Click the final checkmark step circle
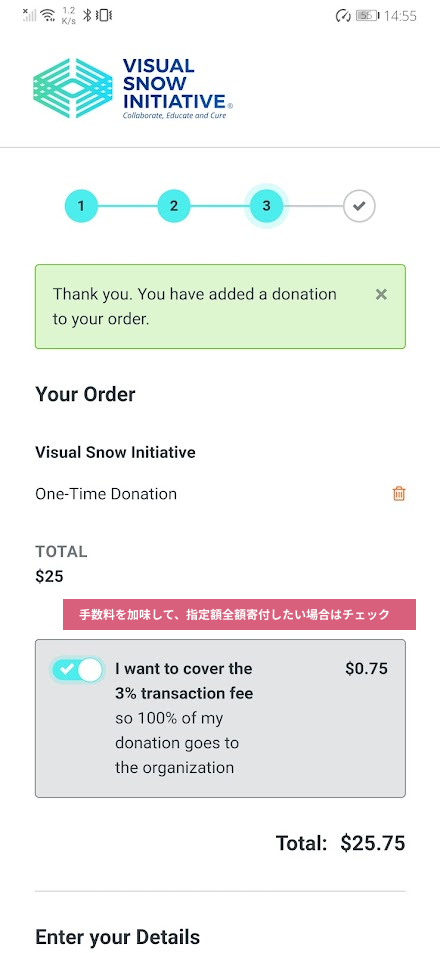The height and width of the screenshot is (953, 440). pos(359,207)
